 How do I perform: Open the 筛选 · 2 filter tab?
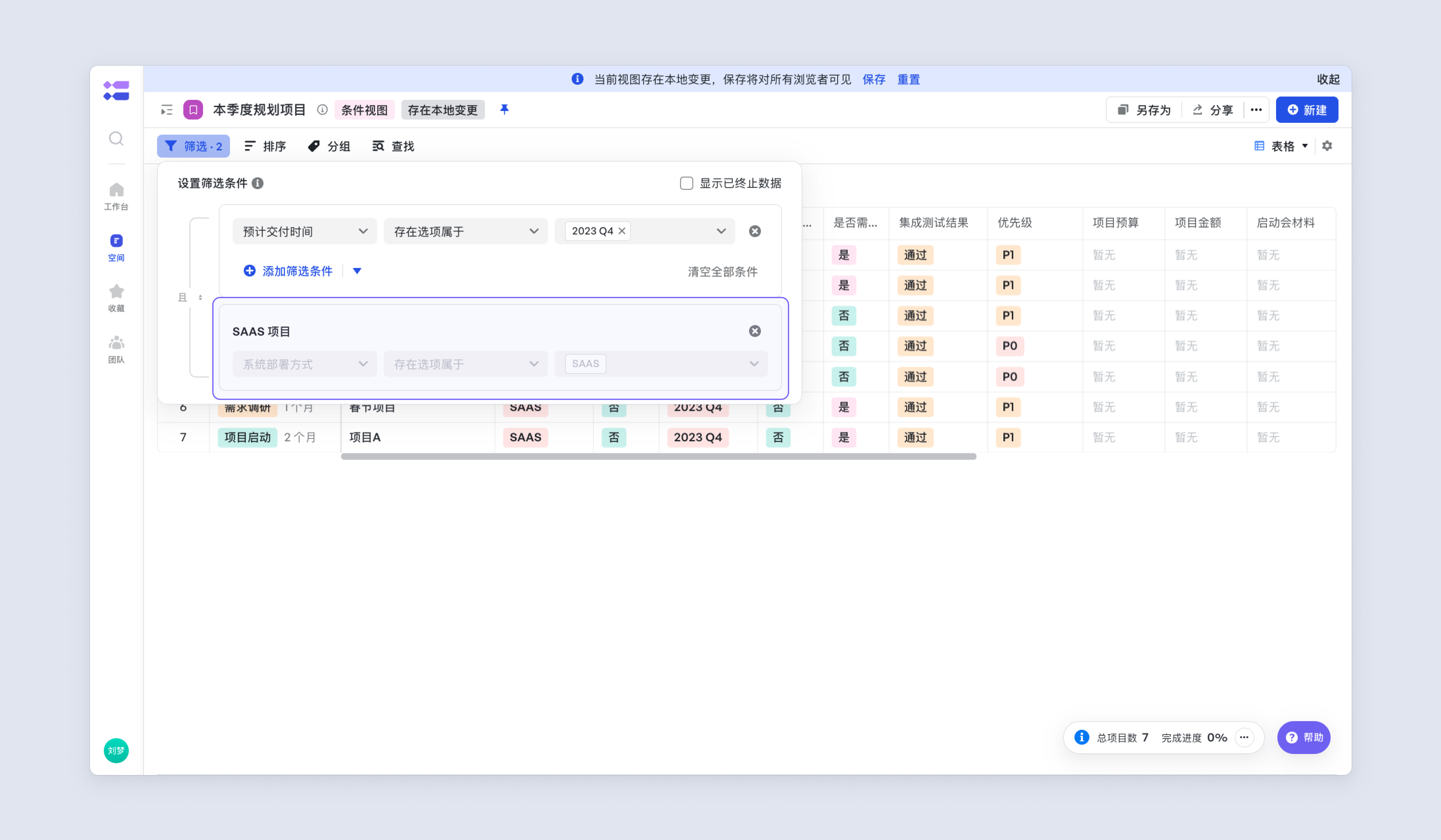click(x=193, y=146)
